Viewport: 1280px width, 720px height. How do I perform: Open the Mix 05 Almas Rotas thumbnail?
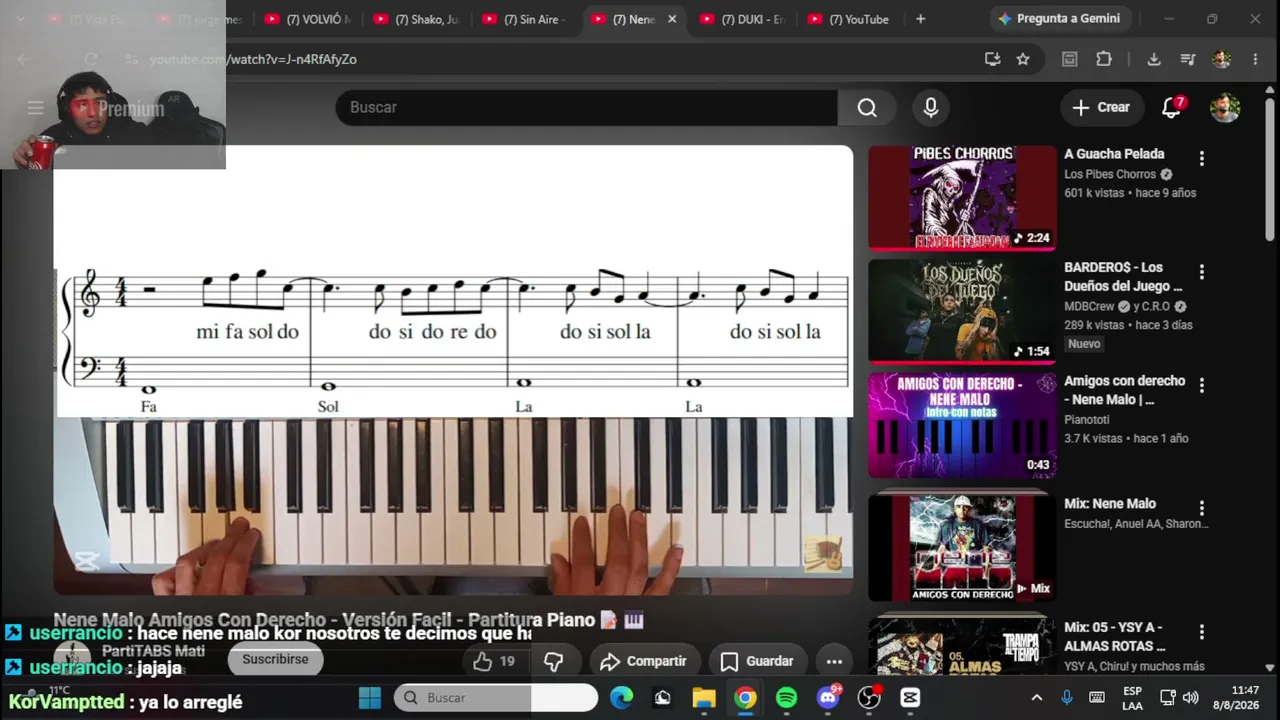coord(962,647)
